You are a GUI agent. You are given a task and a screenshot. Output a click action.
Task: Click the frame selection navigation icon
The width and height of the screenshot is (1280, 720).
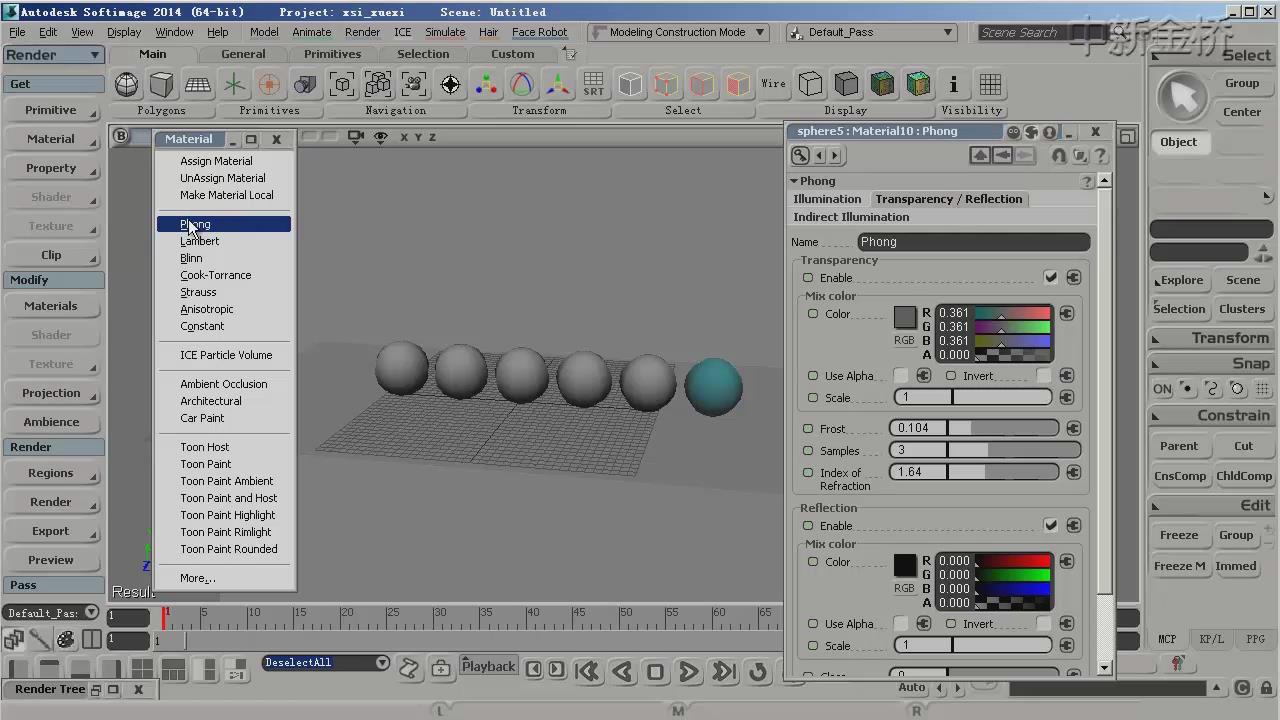342,84
